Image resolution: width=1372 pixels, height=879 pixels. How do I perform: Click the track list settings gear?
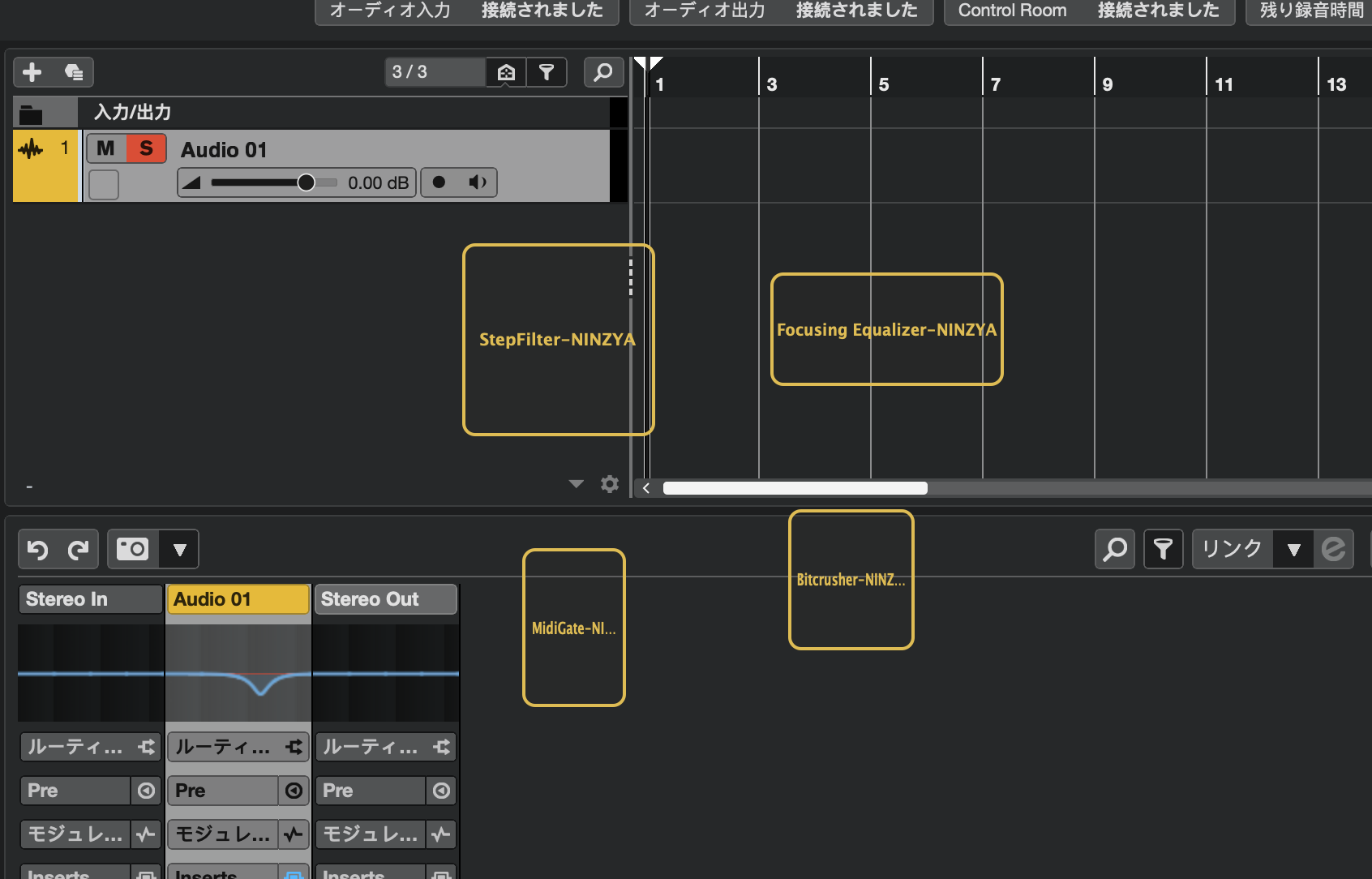pyautogui.click(x=610, y=484)
